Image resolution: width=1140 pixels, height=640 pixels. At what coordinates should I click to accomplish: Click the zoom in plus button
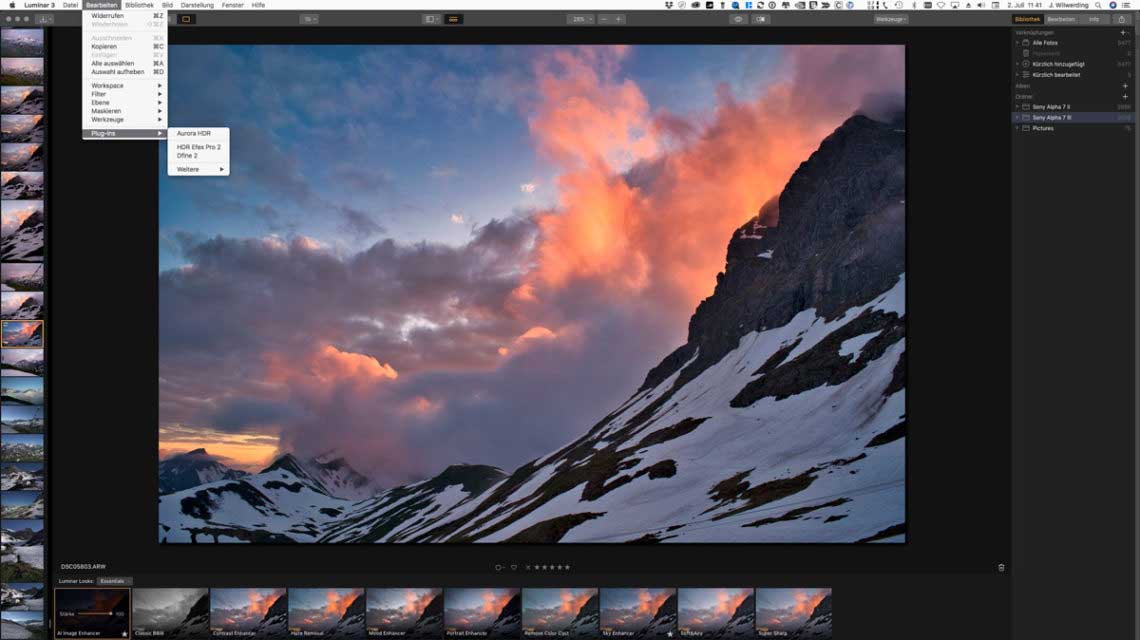click(619, 19)
